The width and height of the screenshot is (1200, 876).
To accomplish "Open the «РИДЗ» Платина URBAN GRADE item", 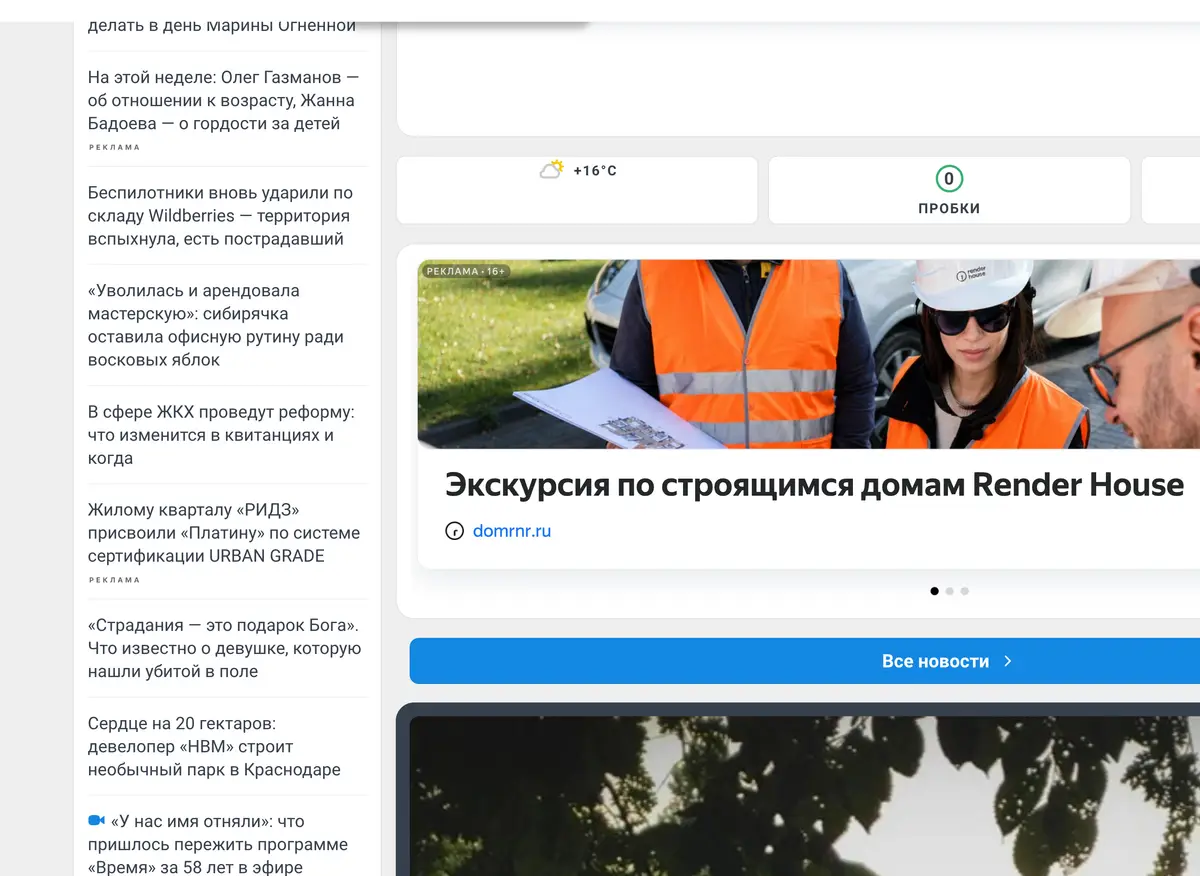I will (224, 533).
